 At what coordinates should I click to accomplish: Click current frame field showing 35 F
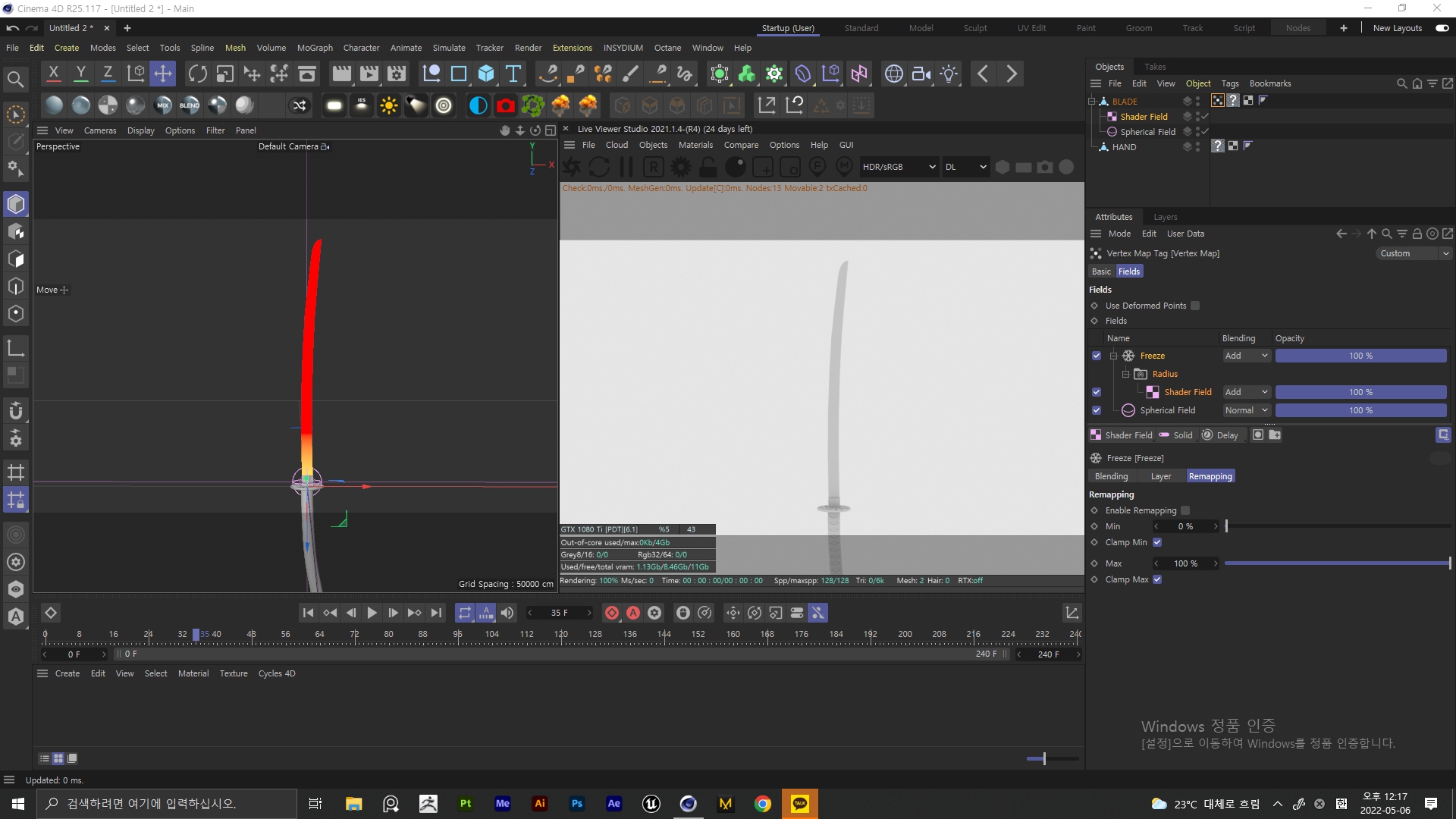(560, 613)
